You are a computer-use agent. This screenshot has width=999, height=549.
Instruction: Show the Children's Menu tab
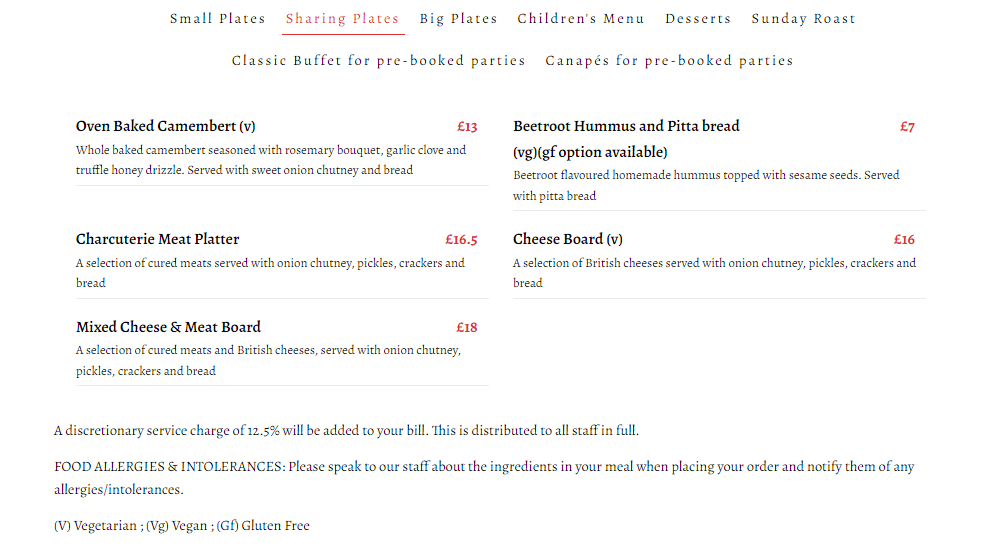pyautogui.click(x=581, y=19)
